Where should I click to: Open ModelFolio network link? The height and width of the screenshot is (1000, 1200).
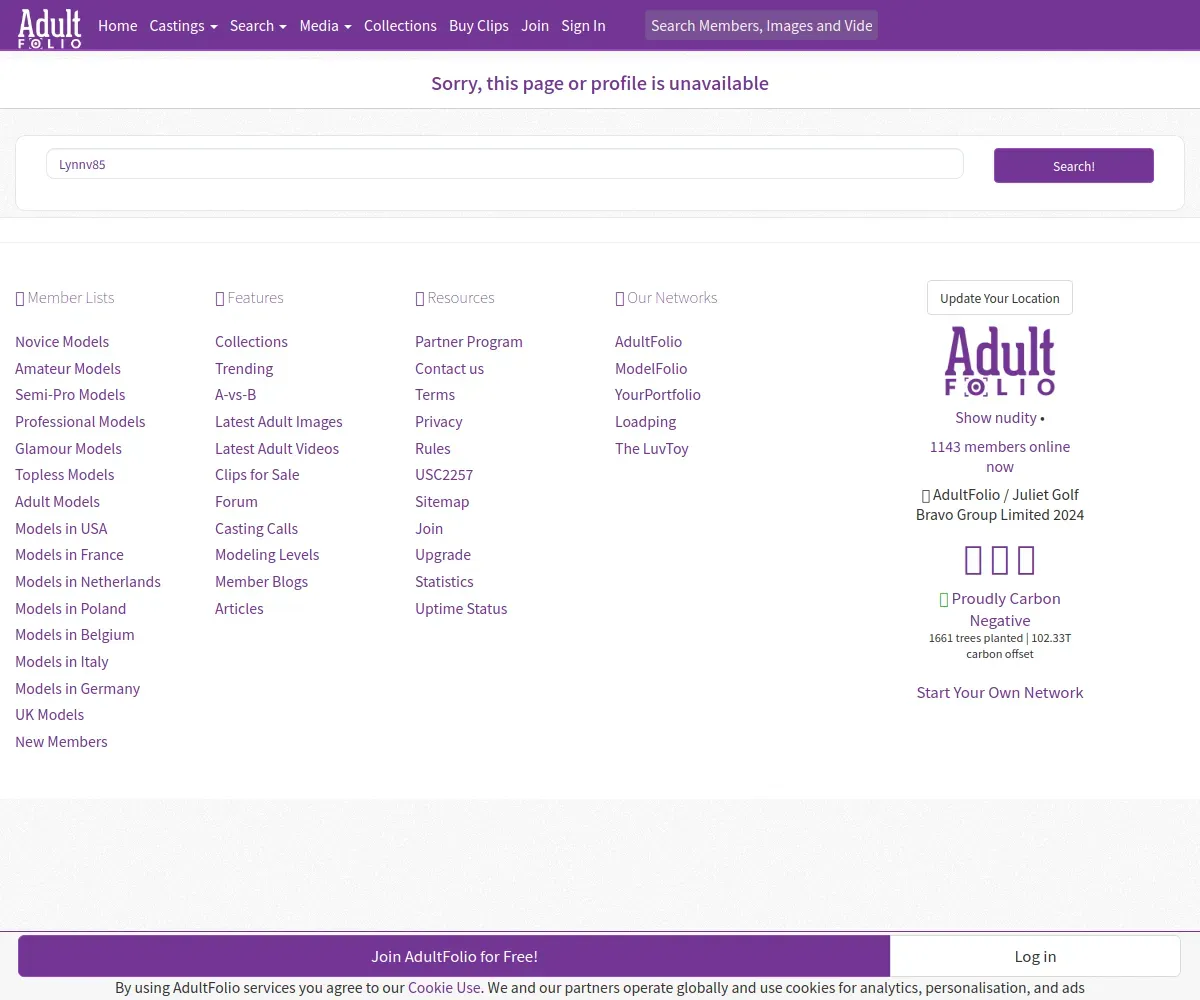(x=651, y=368)
